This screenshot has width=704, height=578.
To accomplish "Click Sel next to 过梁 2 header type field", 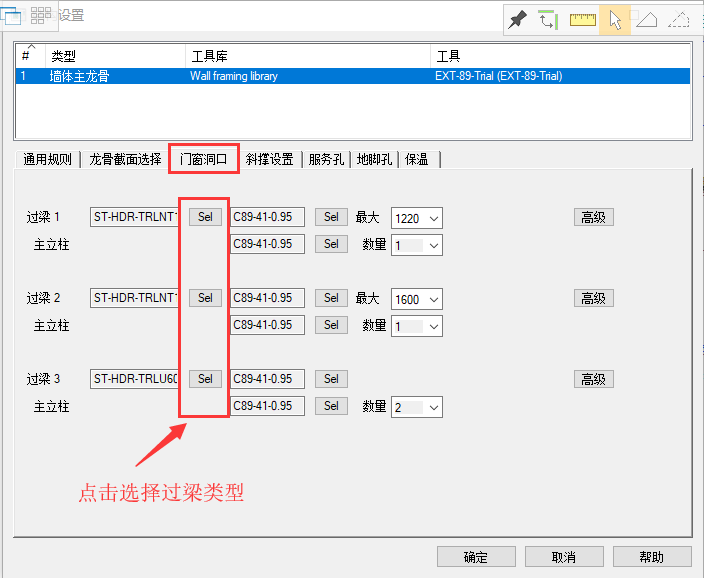I will pos(205,298).
